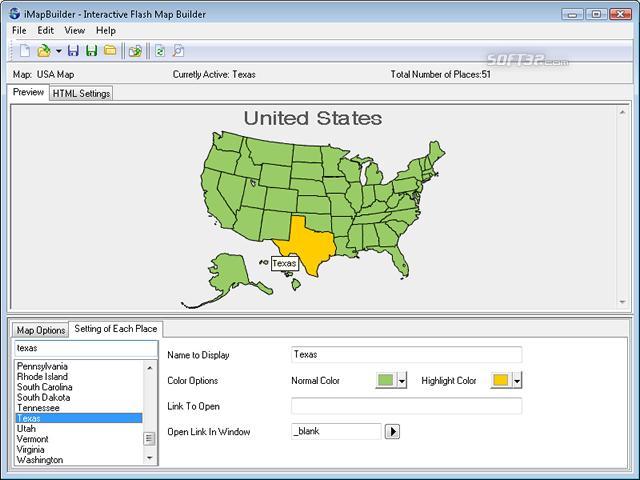Open a project using the open folder icon
Screen dimensions: 640x480
(44, 51)
